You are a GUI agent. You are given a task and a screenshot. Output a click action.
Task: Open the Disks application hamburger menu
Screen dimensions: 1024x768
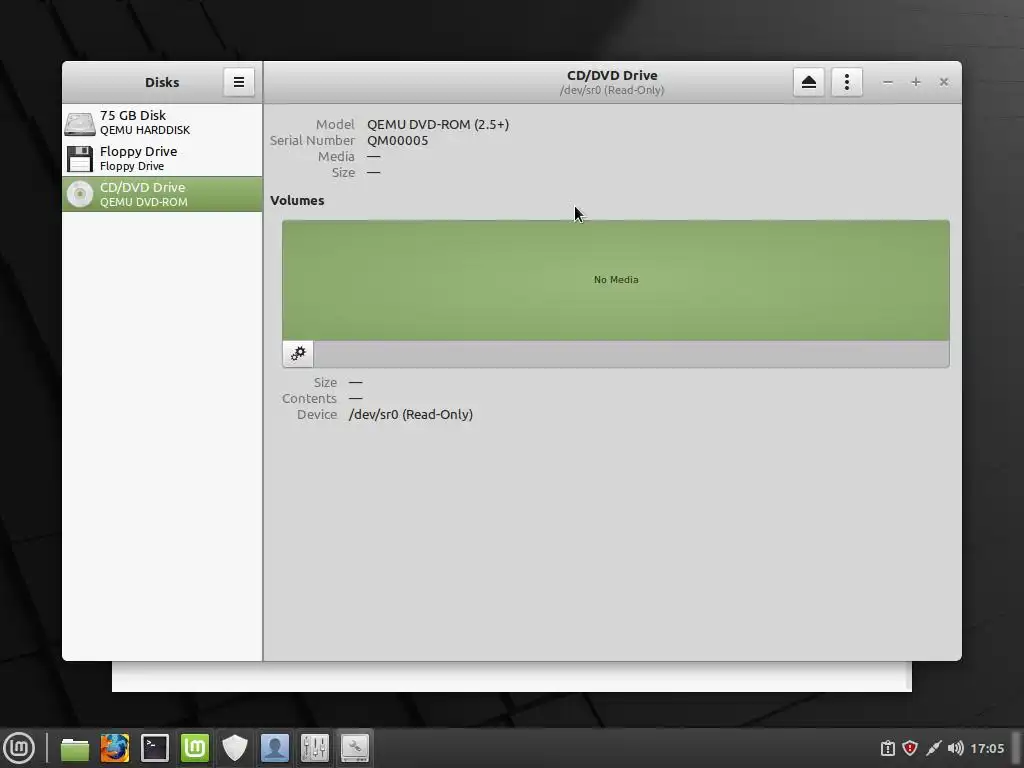(238, 82)
